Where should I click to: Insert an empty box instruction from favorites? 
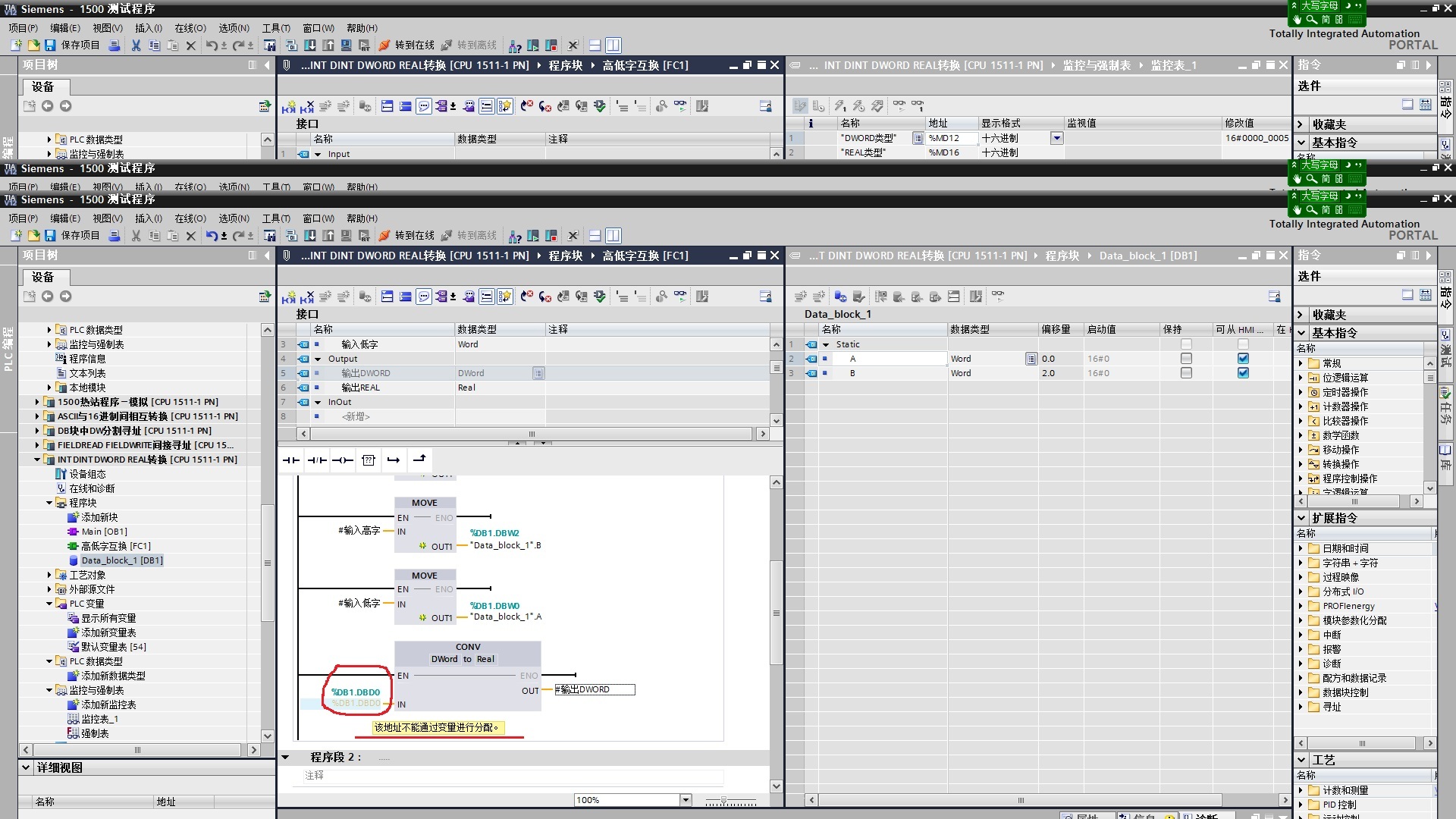pos(369,460)
